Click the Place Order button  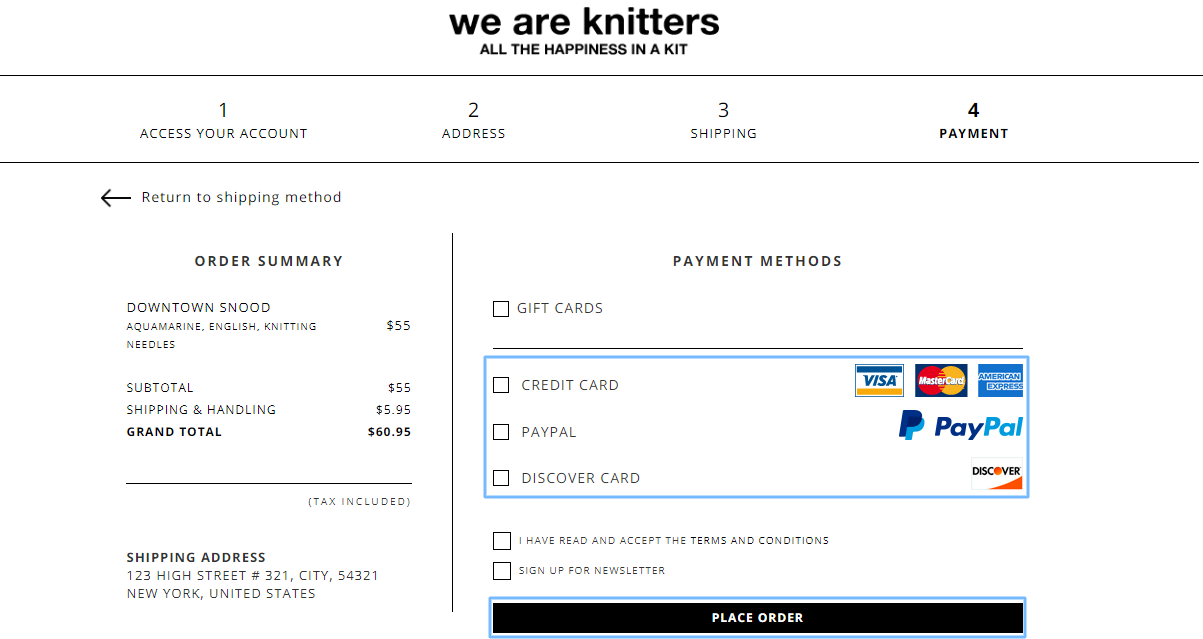coord(758,618)
